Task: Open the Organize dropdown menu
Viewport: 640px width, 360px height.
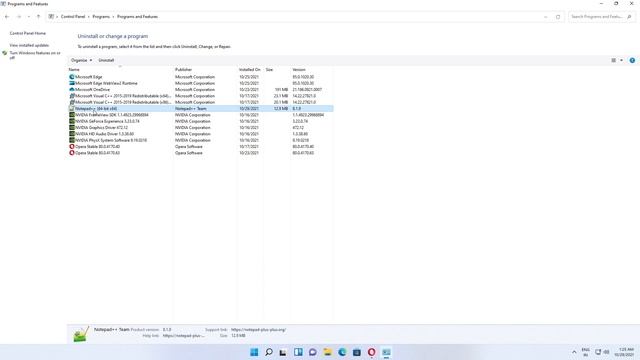Action: 81,60
